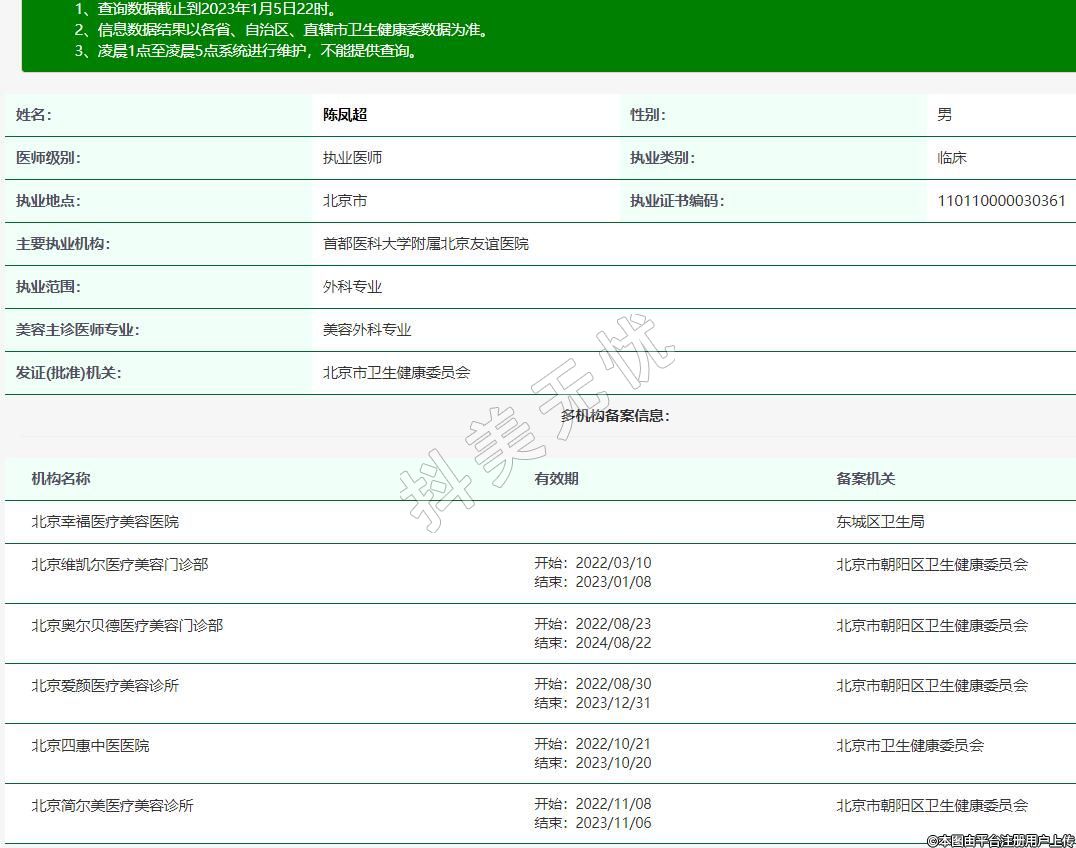Select the 临床 practice category value
1076x848 pixels.
coord(952,158)
